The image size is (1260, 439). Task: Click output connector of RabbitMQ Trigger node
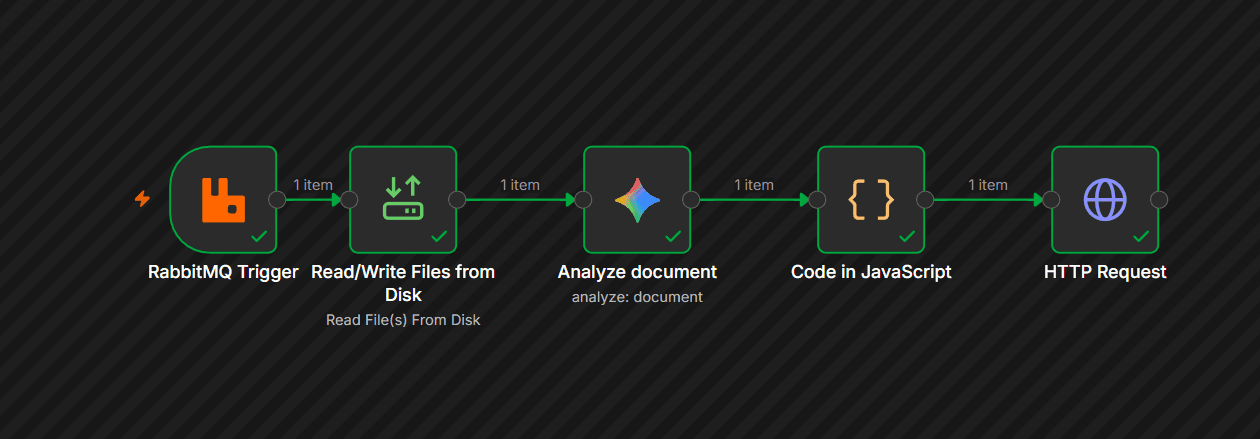tap(277, 200)
